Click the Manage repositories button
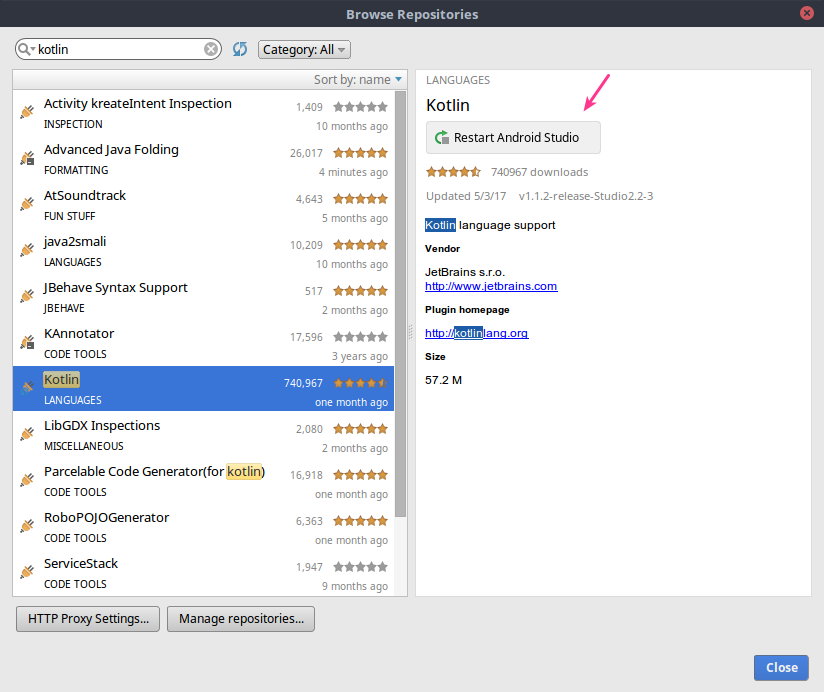824x692 pixels. [240, 618]
